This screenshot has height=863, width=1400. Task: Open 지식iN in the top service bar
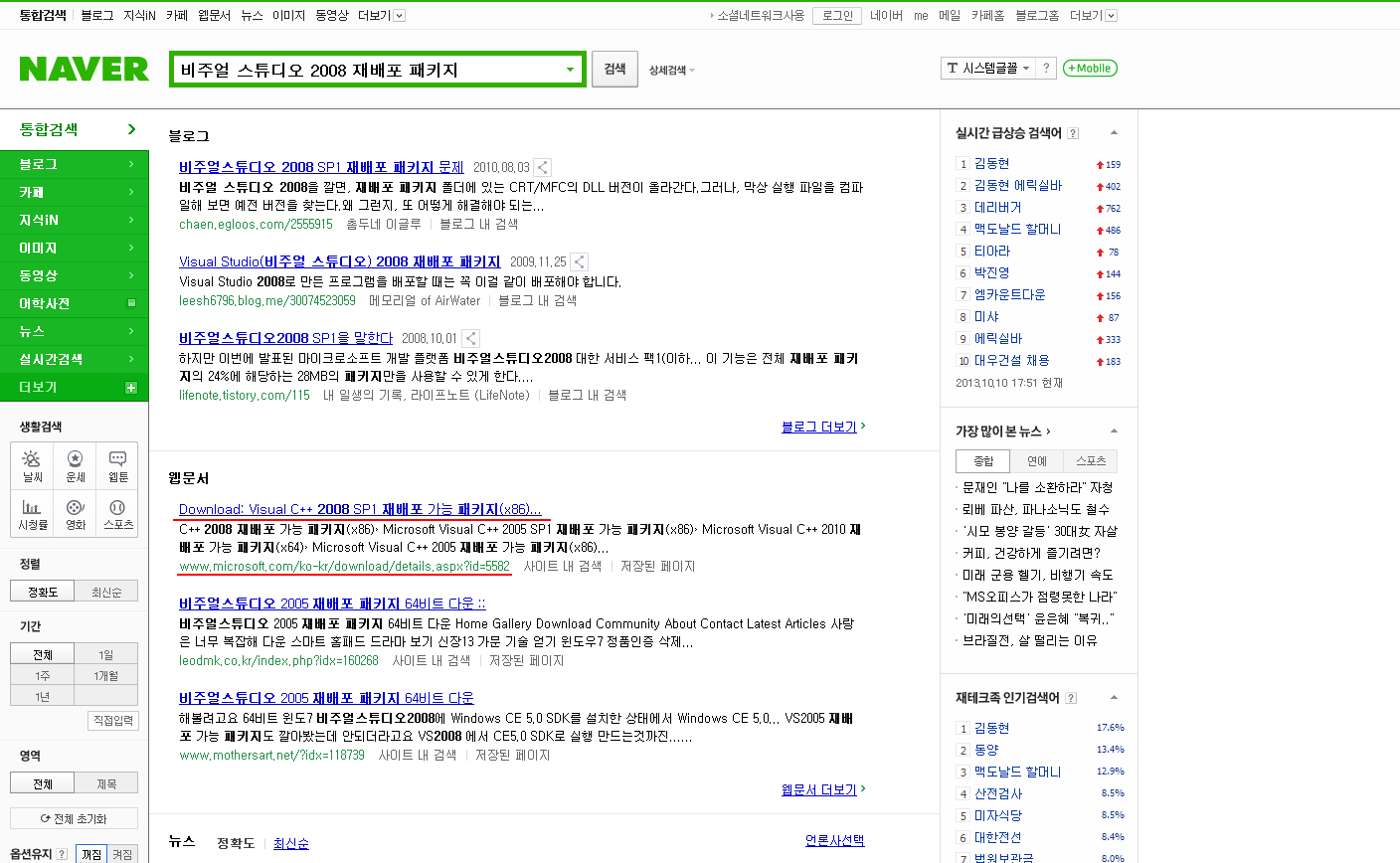coord(139,16)
